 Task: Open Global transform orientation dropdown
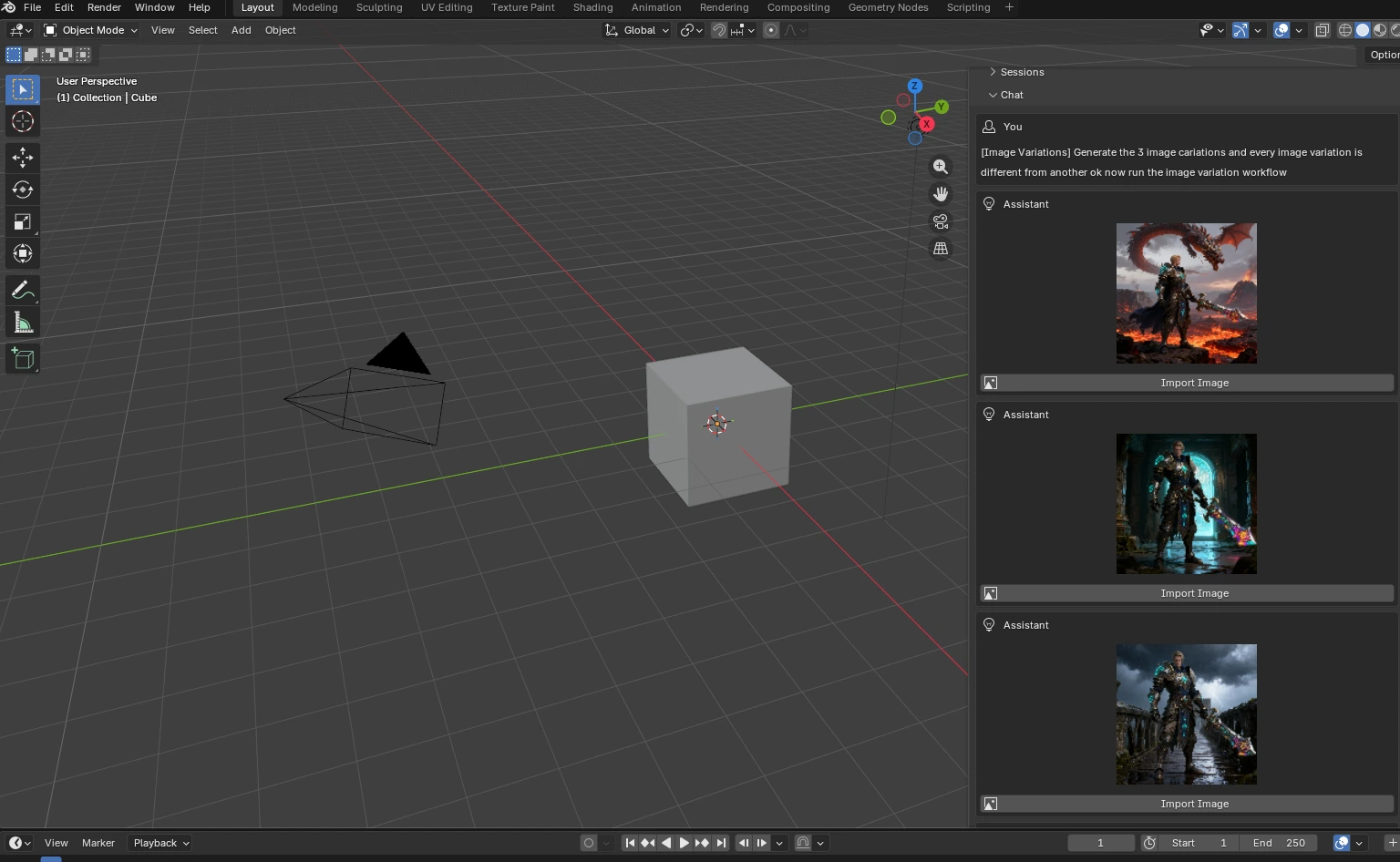pos(637,30)
